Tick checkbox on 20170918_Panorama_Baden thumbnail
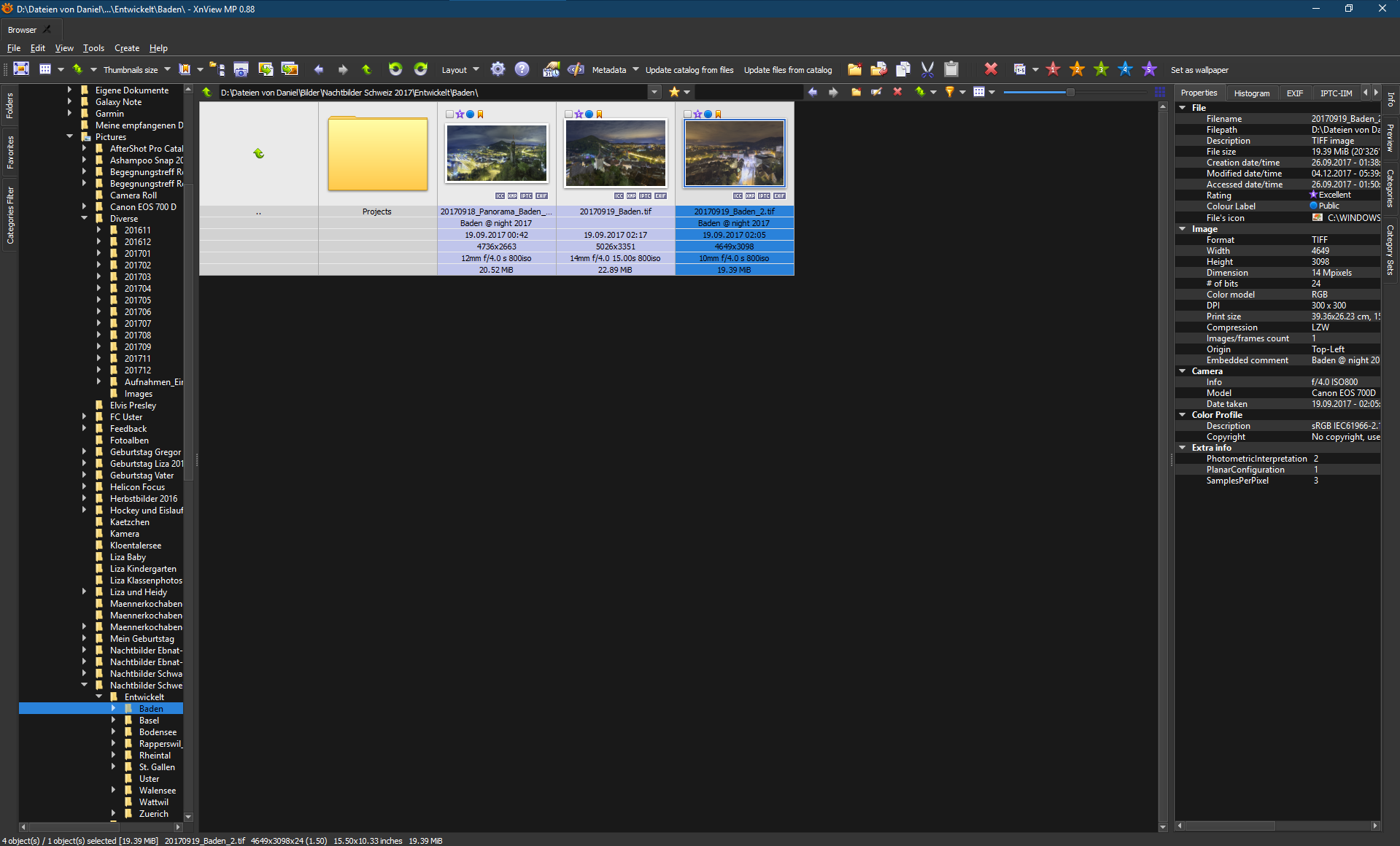Image resolution: width=1400 pixels, height=846 pixels. click(449, 115)
